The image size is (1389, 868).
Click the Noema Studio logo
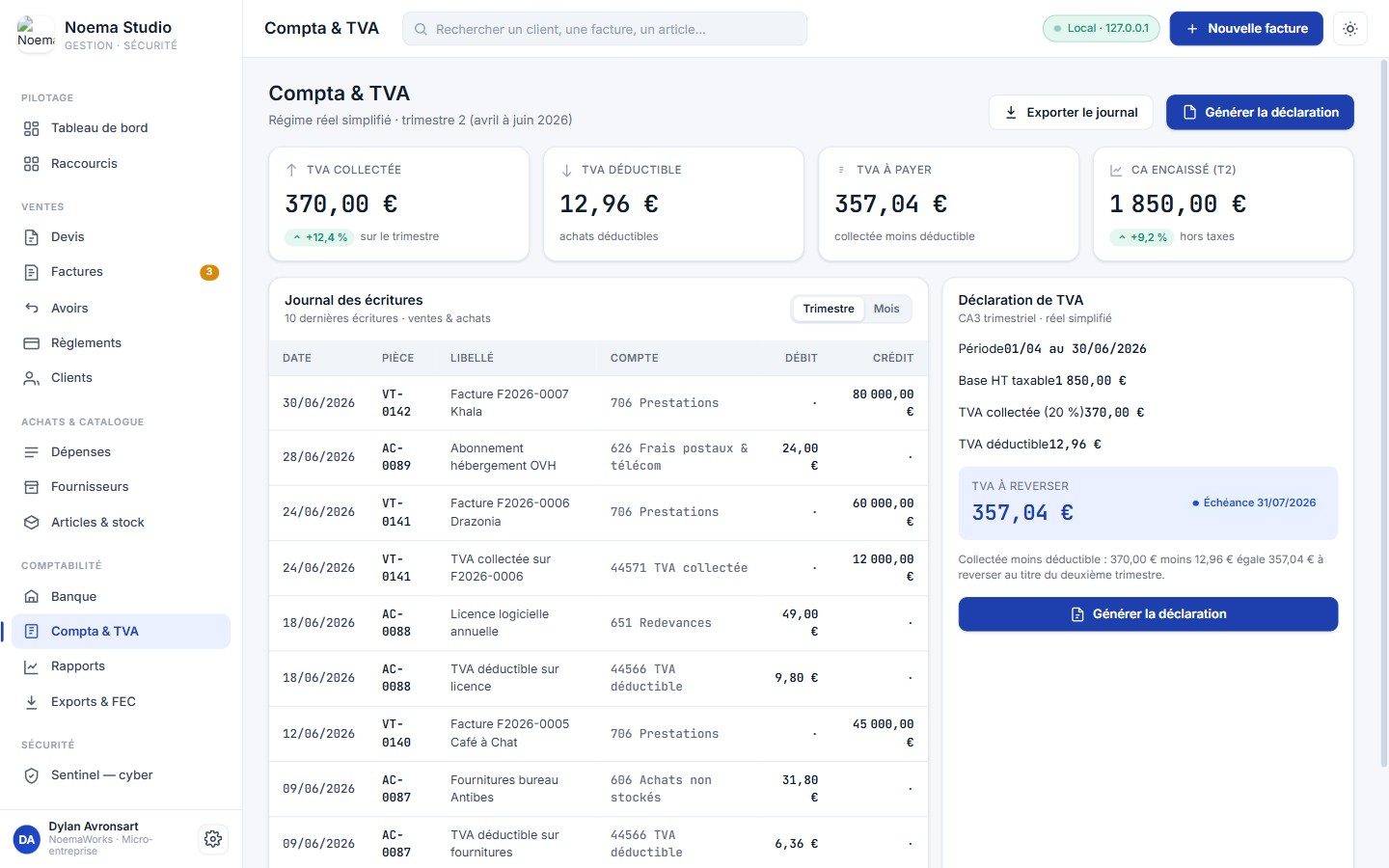[36, 35]
